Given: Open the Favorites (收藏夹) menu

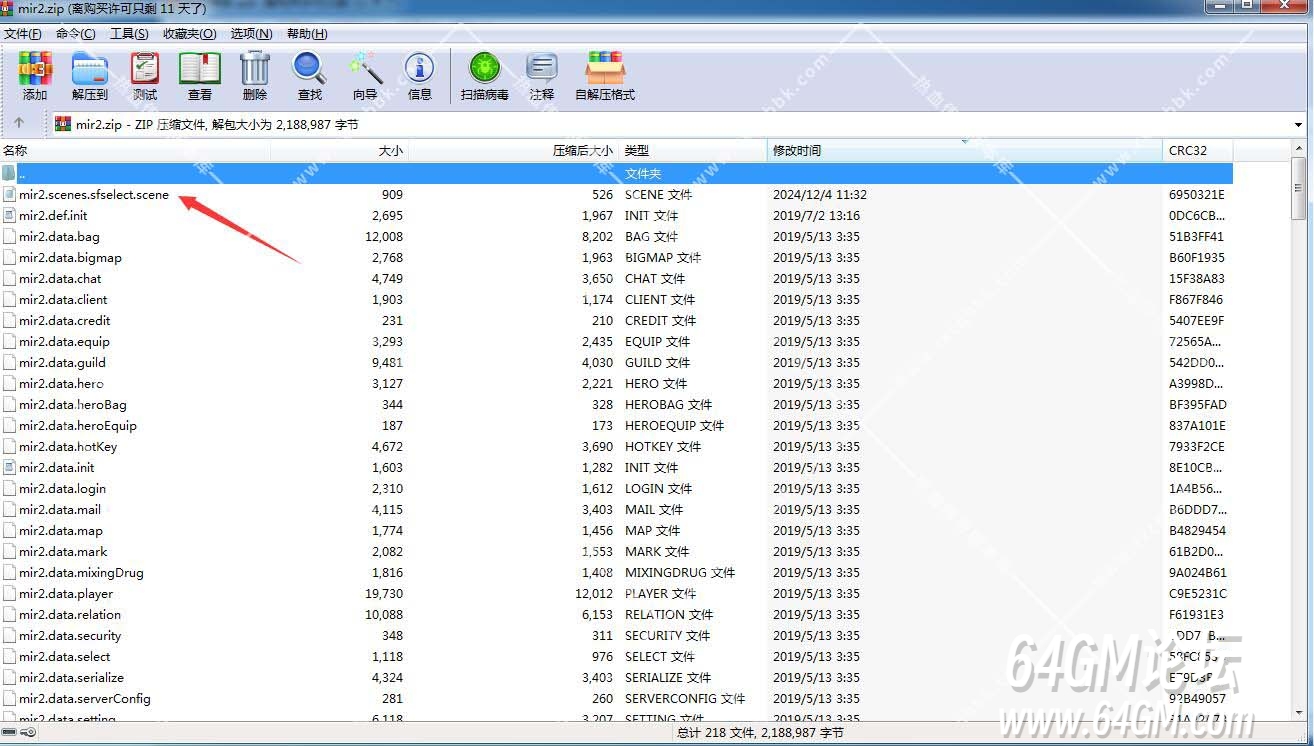Looking at the screenshot, I should point(189,34).
